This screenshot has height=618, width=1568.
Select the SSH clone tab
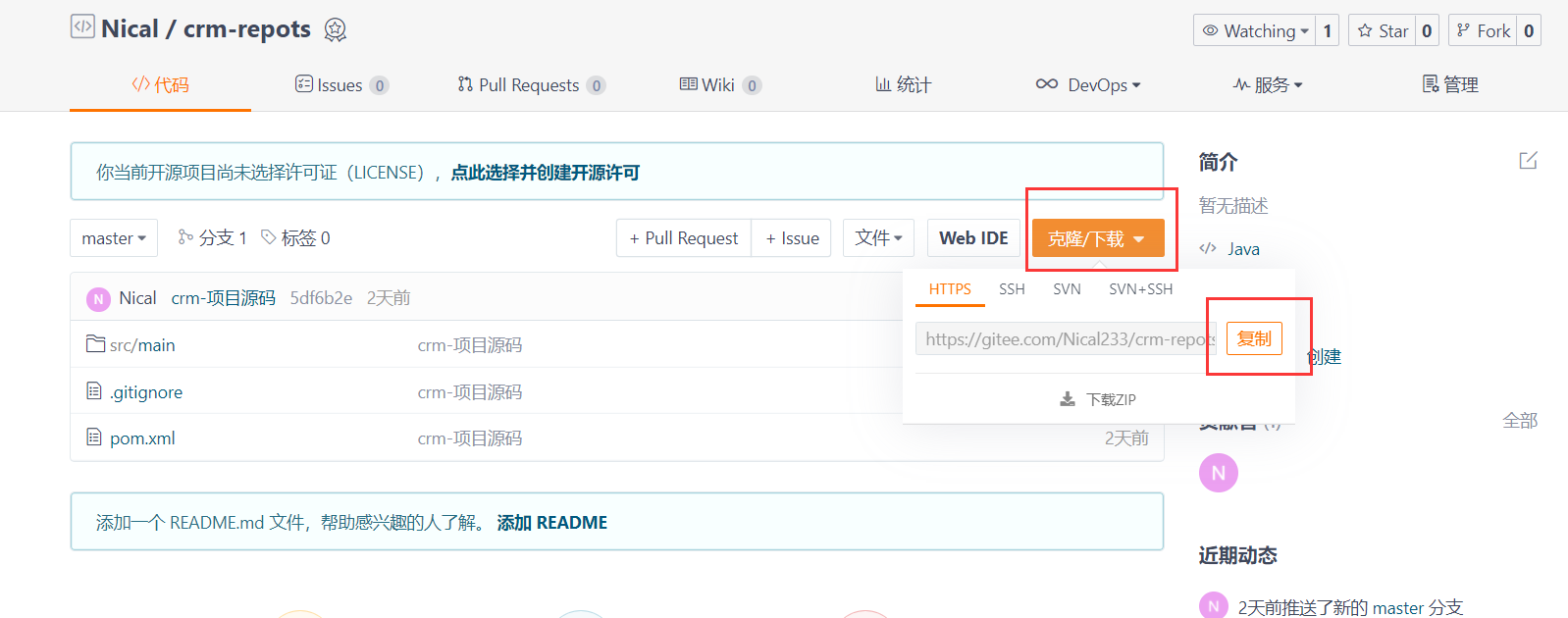(x=1012, y=289)
